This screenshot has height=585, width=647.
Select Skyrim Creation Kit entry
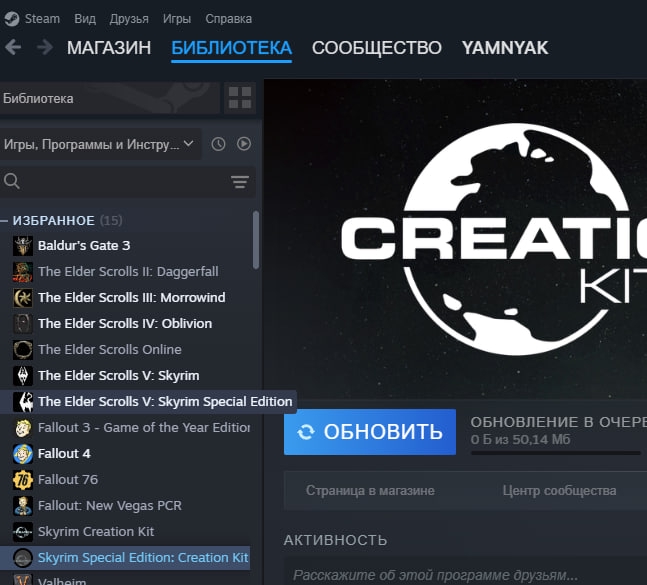point(96,532)
